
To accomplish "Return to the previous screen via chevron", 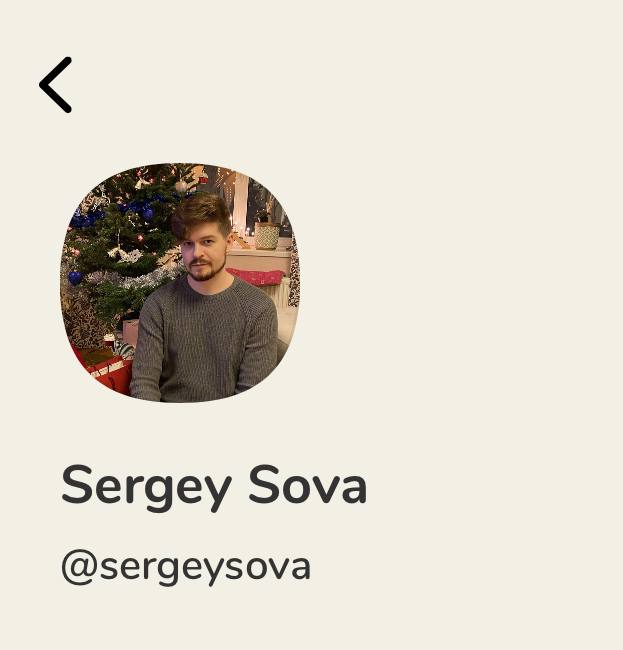I will tap(56, 85).
